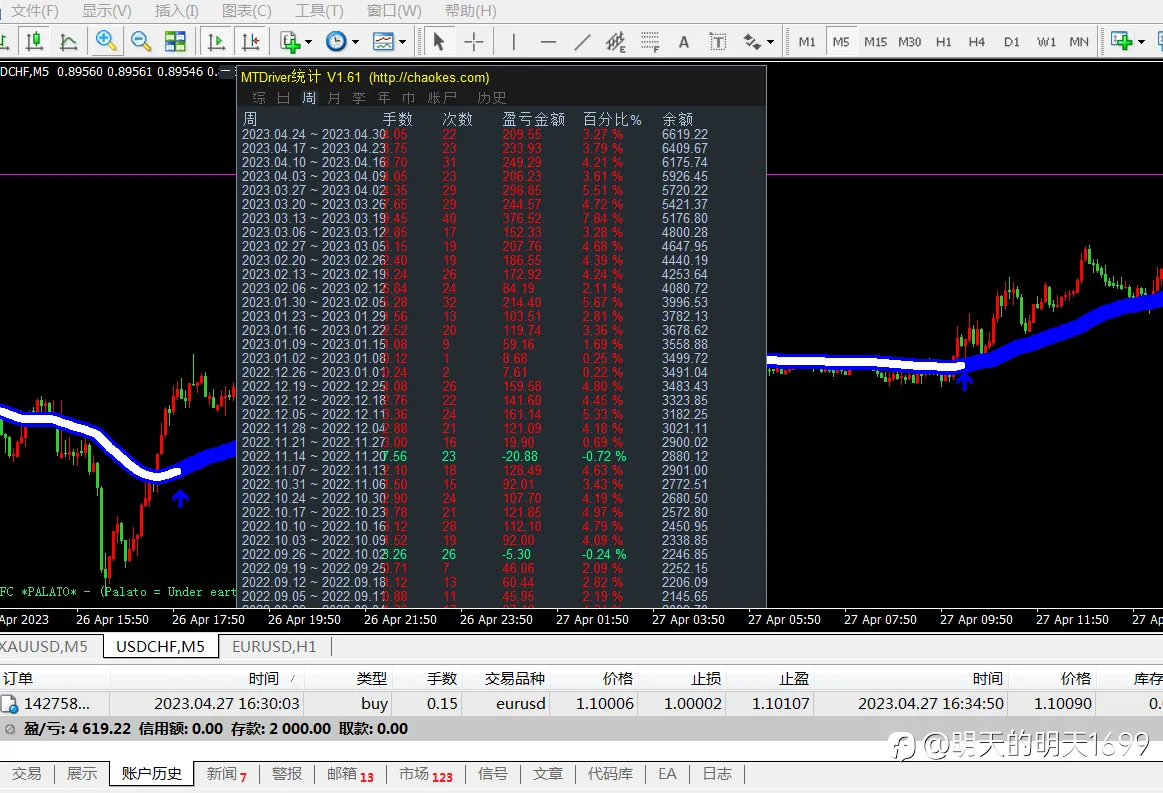This screenshot has width=1163, height=793.
Task: Select the arrows objects tool
Action: point(752,42)
